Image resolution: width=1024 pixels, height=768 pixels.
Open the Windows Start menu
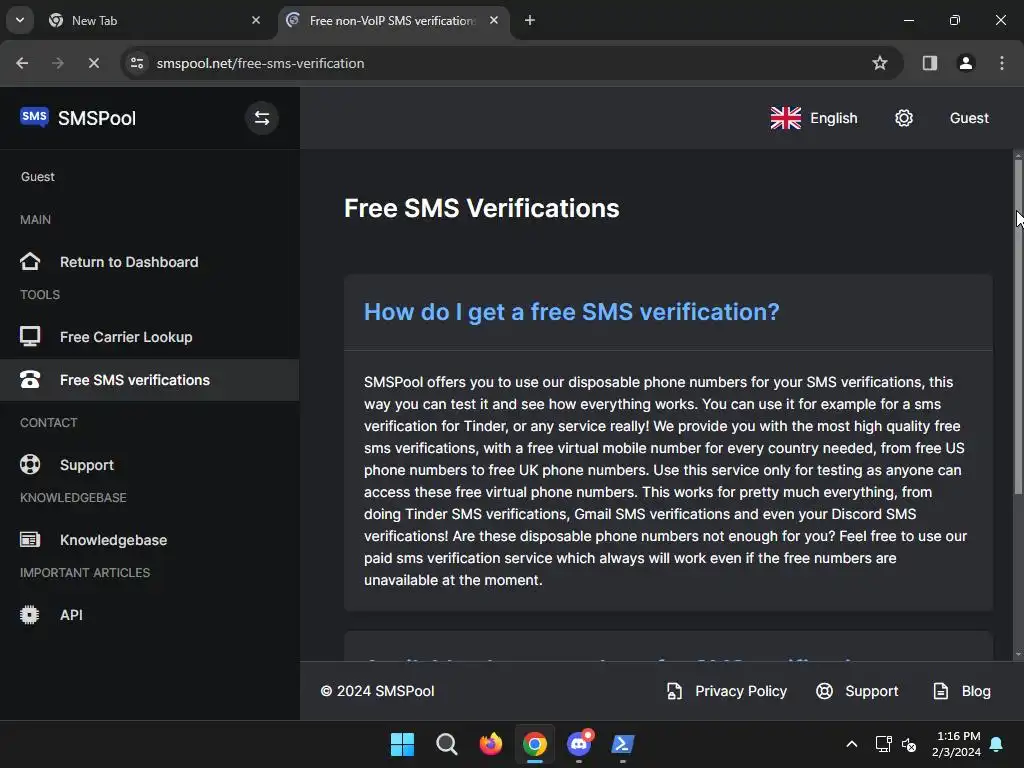coord(402,744)
